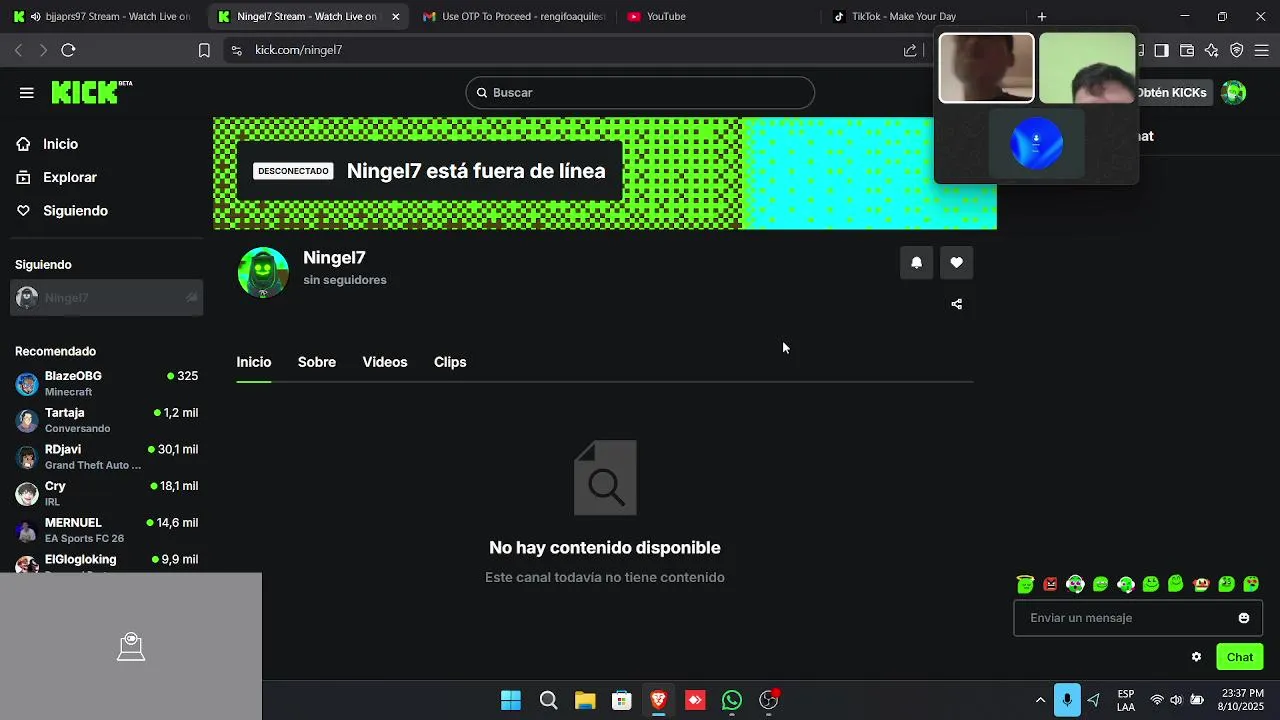Expand the system tray hidden icons
Viewport: 1280px width, 720px height.
coord(1040,700)
